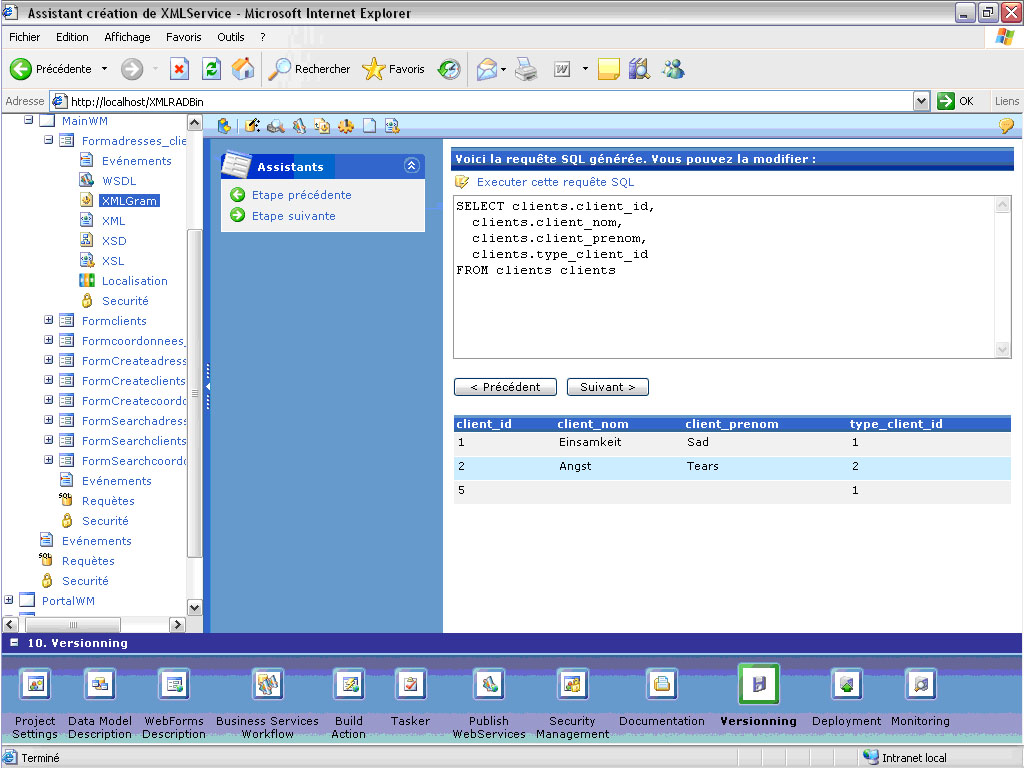Open the Monitoring module icon

[x=920, y=685]
